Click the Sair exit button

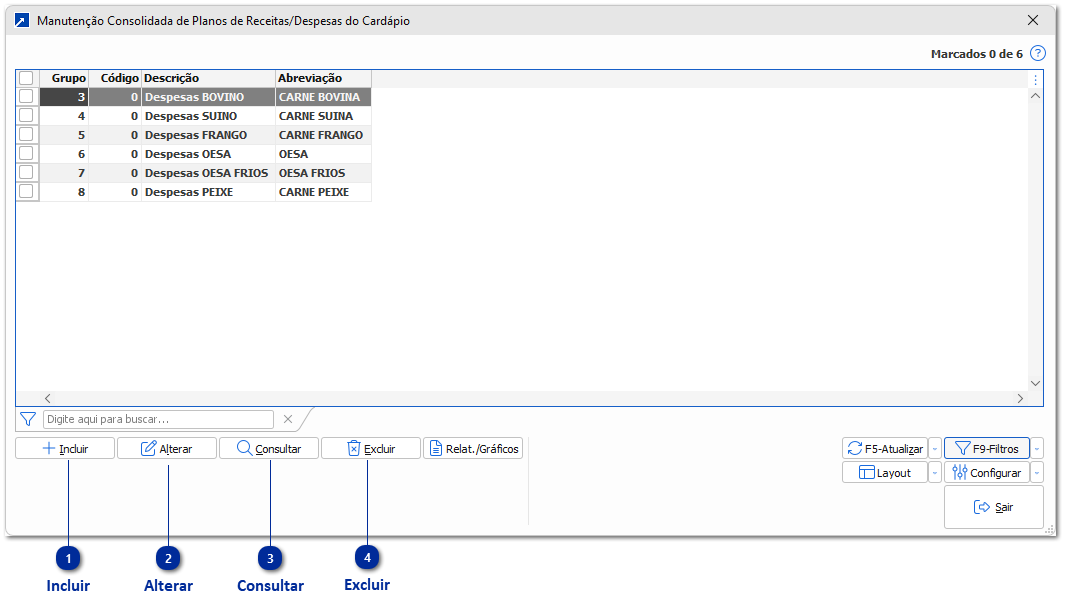993,507
